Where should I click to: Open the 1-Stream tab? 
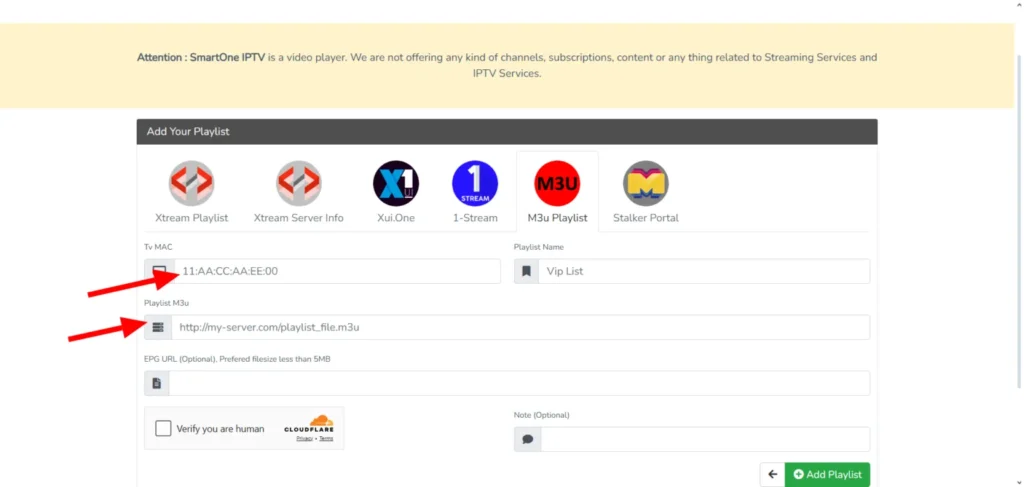475,191
